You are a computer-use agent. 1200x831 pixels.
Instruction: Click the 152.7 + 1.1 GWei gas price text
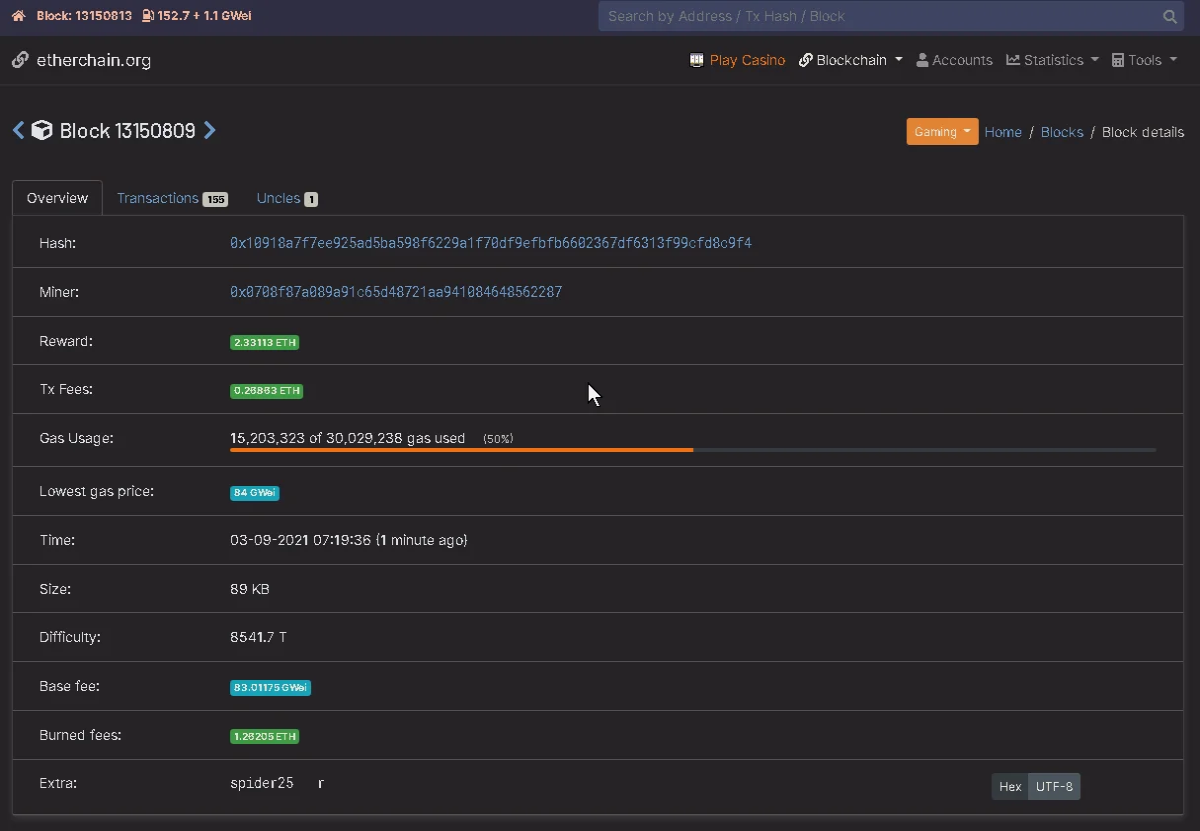[204, 16]
